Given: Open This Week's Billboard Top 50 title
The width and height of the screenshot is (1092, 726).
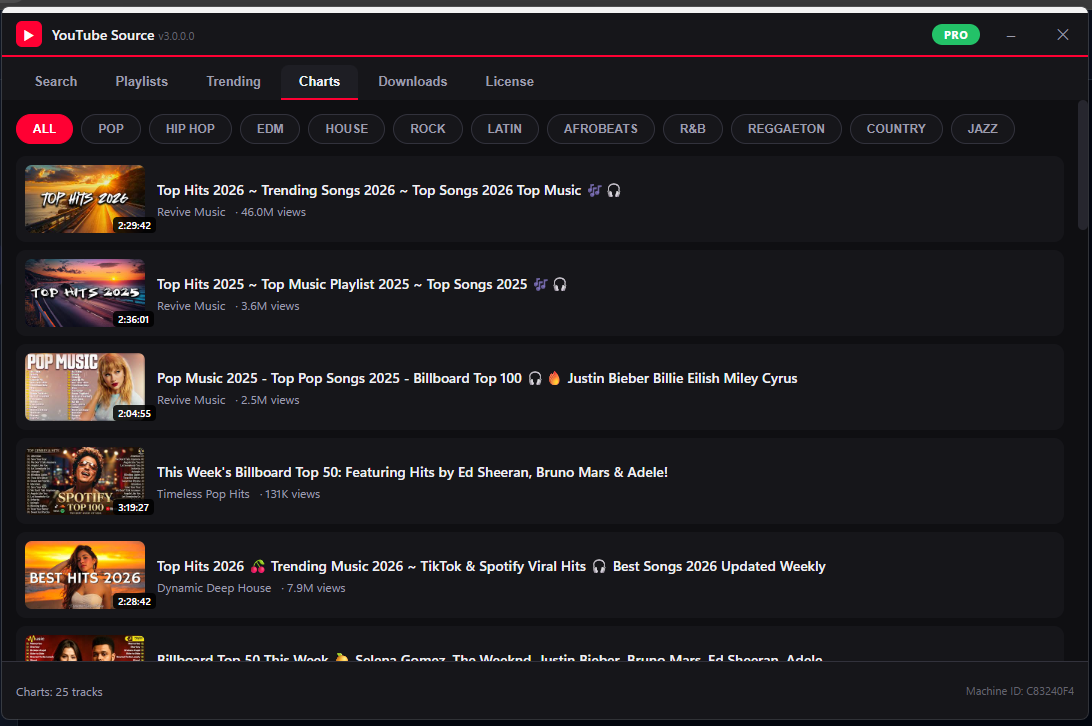Looking at the screenshot, I should tap(412, 472).
